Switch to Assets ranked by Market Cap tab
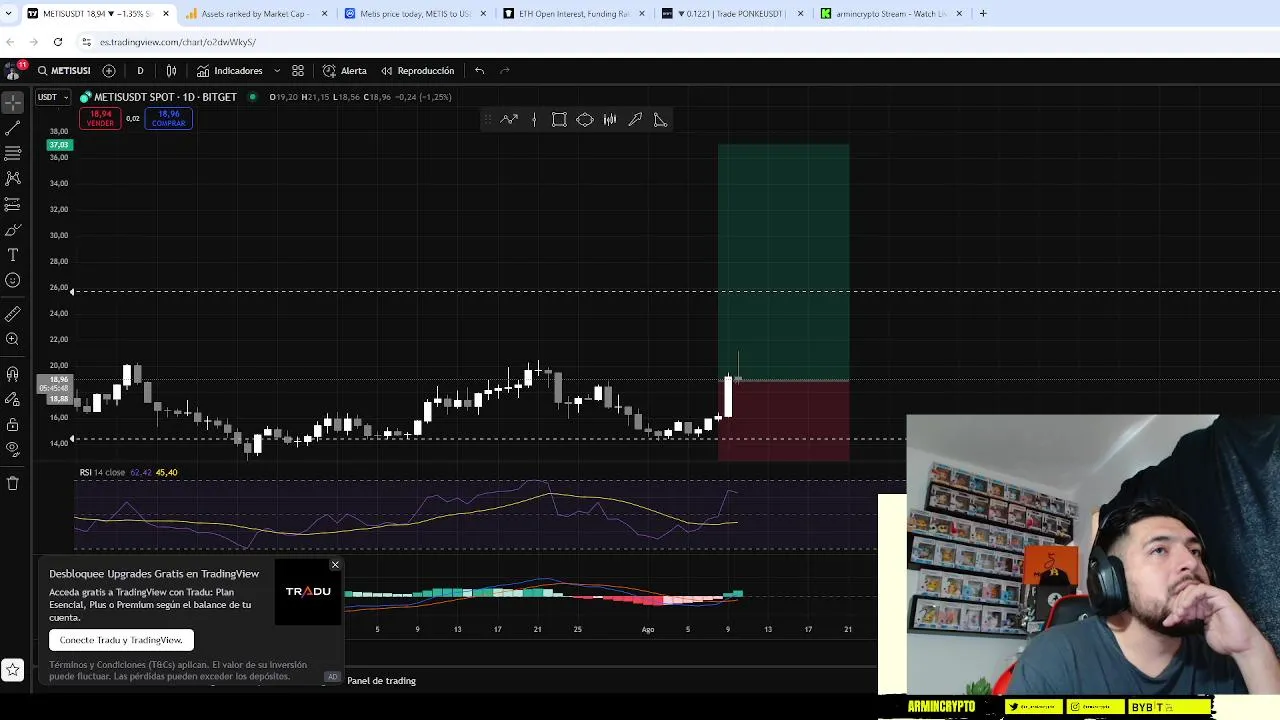This screenshot has height=720, width=1280. (x=258, y=14)
